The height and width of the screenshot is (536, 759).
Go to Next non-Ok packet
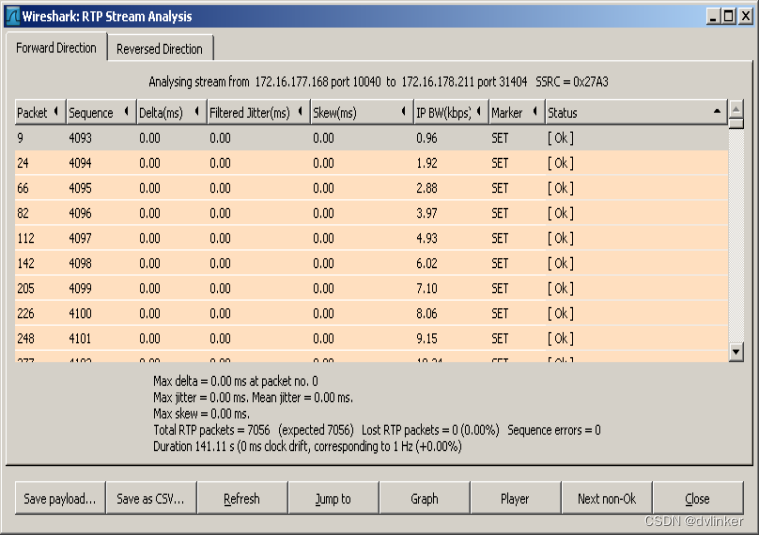(607, 498)
